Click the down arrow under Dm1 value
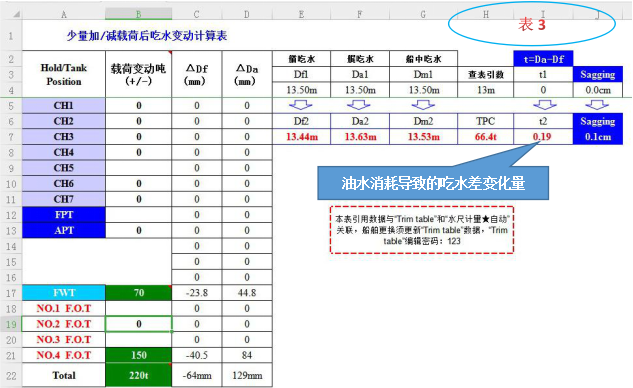The image size is (633, 388). (423, 105)
